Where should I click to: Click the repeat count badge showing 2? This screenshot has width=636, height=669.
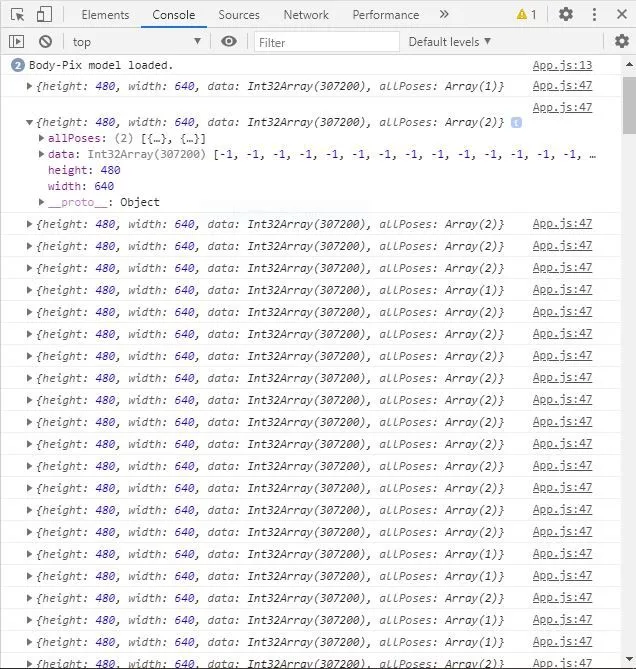(x=17, y=66)
